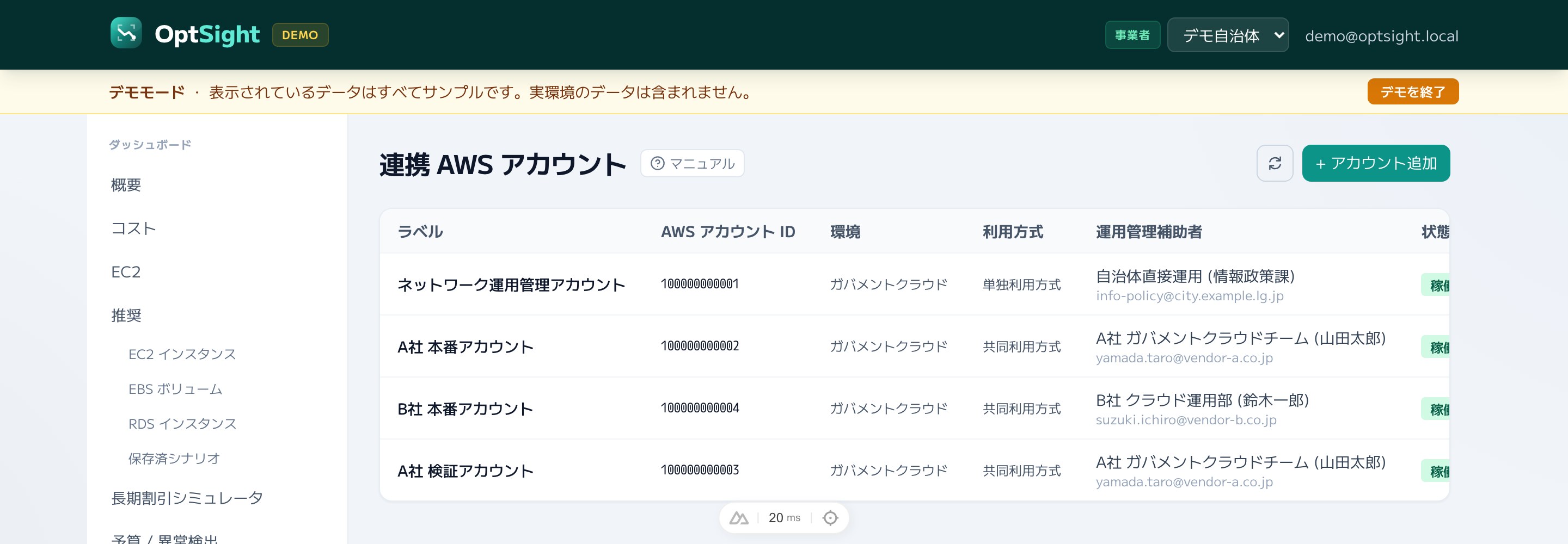Click the component inspector target icon
This screenshot has height=544, width=1568.
[x=830, y=518]
